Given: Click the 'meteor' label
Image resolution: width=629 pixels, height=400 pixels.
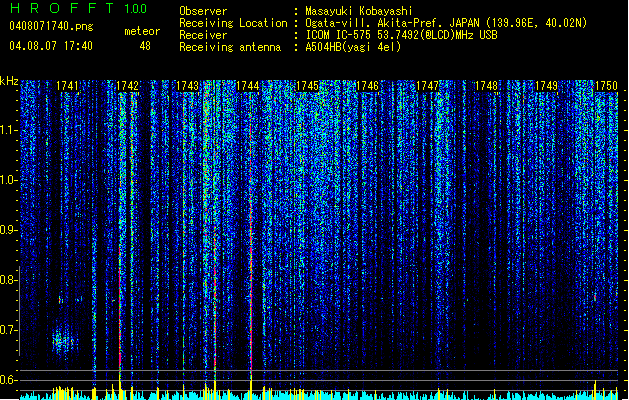Looking at the screenshot, I should click(142, 31).
